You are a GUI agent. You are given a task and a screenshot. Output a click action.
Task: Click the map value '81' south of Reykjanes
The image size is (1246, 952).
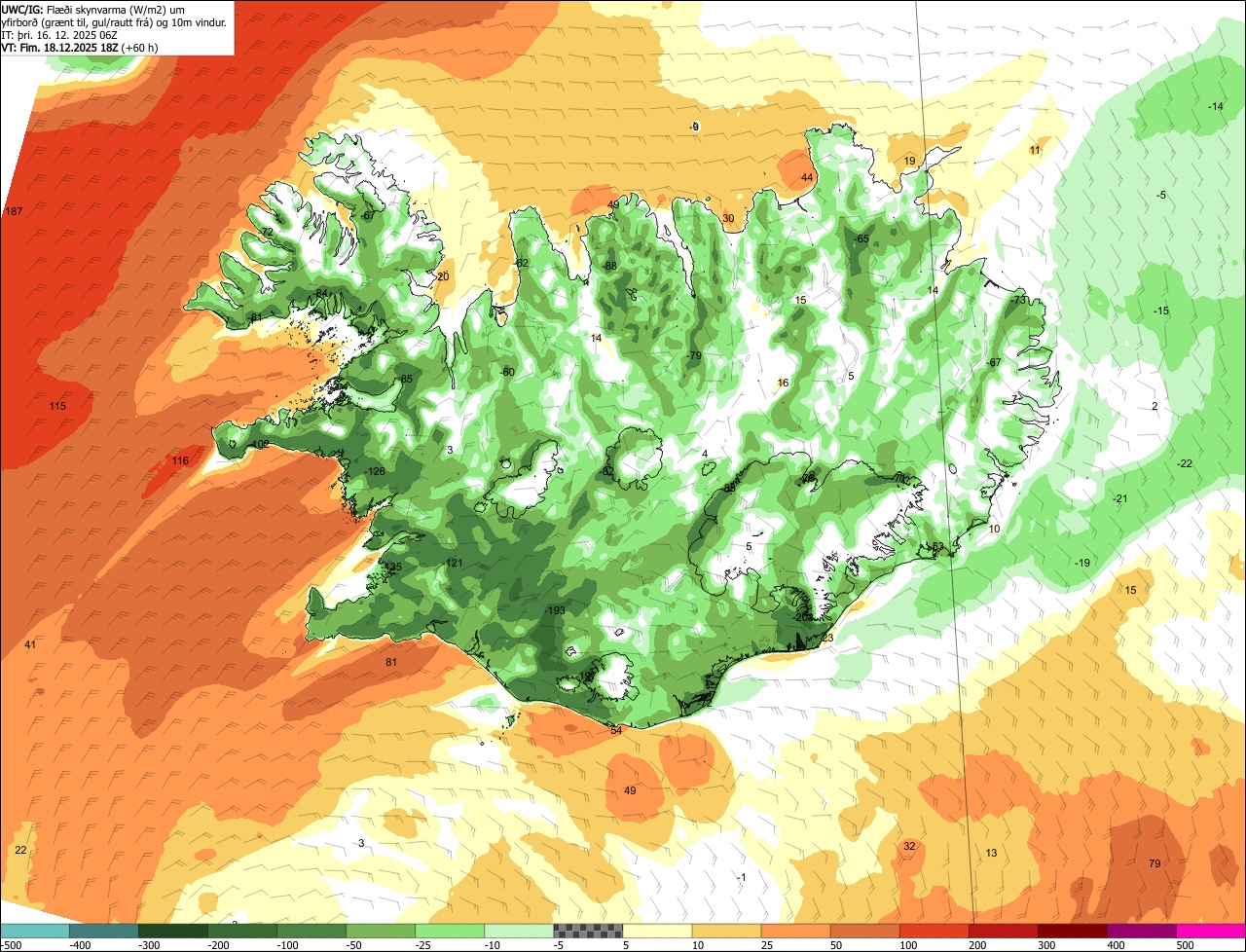tap(391, 662)
